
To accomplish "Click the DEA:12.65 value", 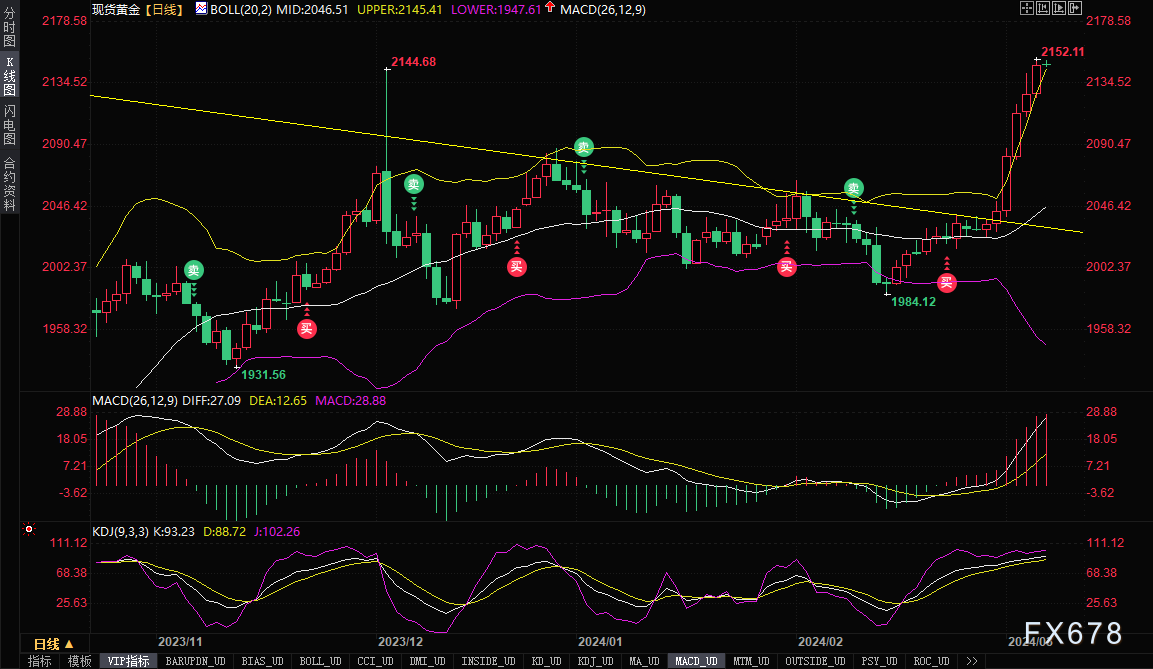I will click(278, 401).
